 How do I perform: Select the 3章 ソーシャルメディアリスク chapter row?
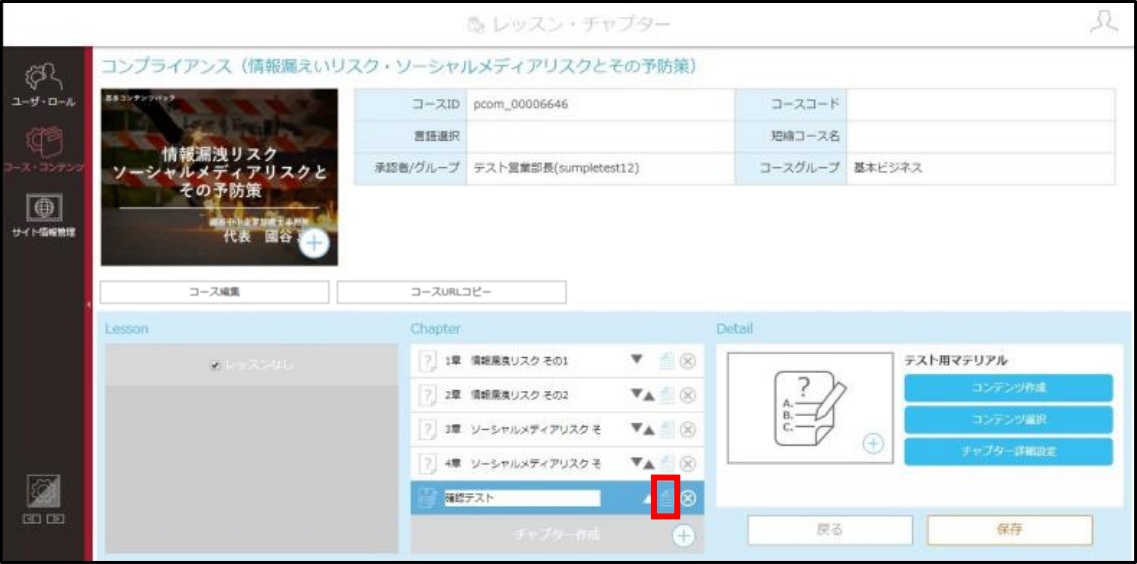[557, 430]
